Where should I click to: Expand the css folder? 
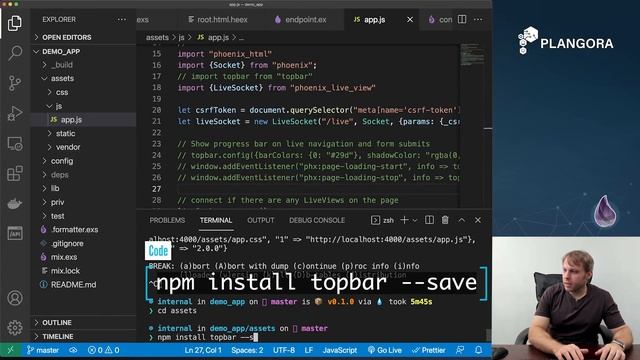coord(84,92)
